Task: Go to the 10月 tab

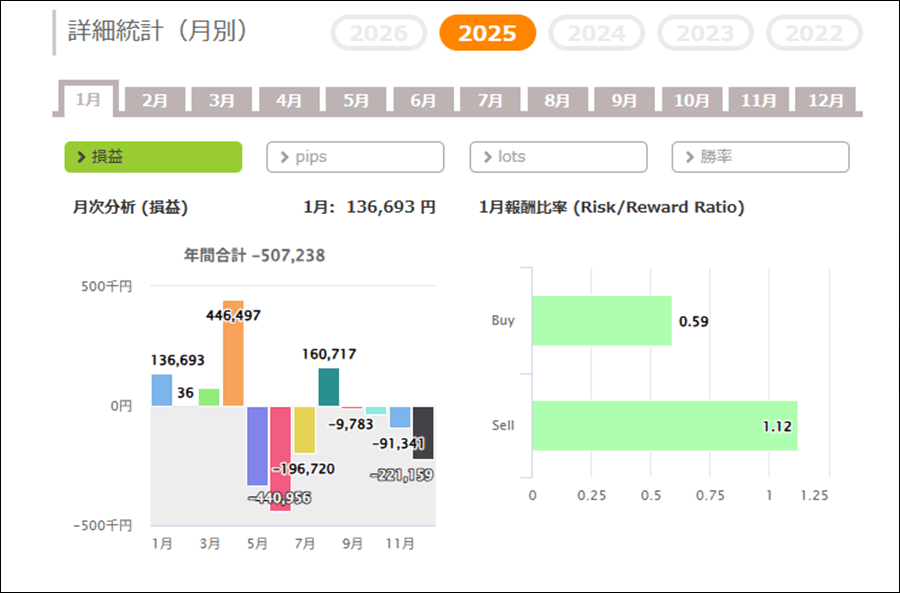Action: click(x=691, y=100)
